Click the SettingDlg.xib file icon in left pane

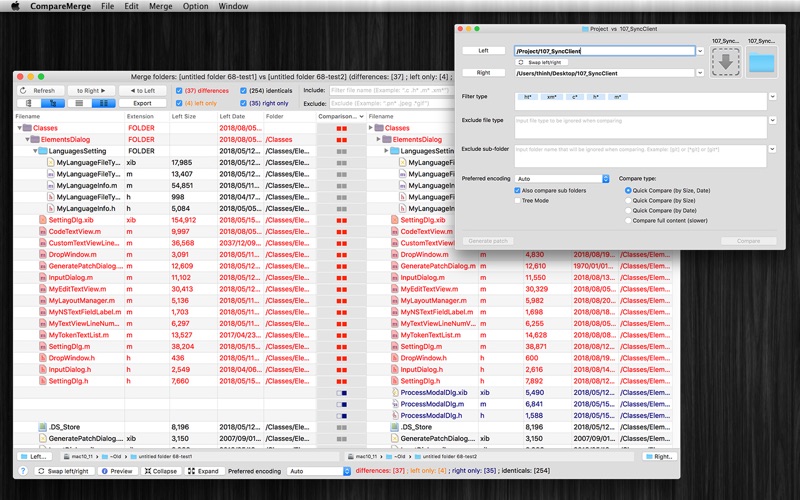43,220
